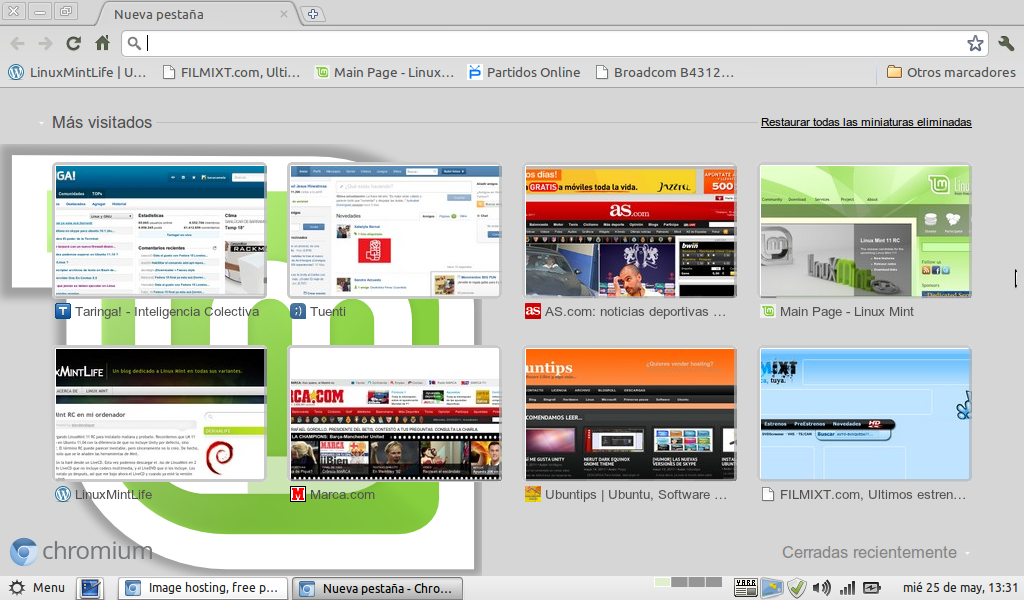Click the Tuenti favicon under its thumbnail

298,311
